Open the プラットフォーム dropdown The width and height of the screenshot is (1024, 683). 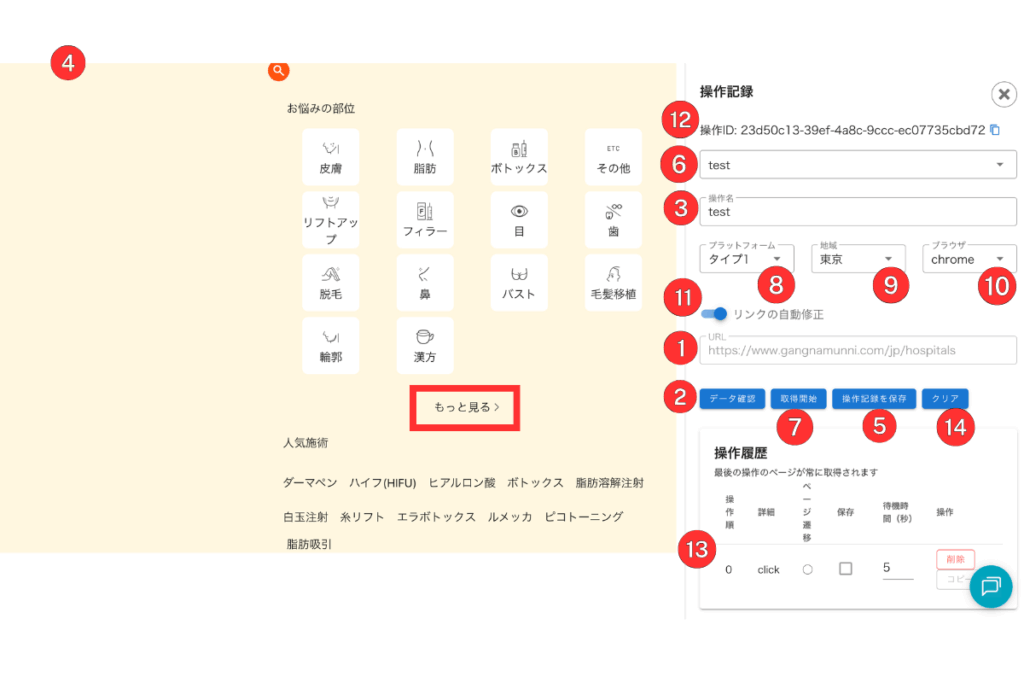coord(747,259)
